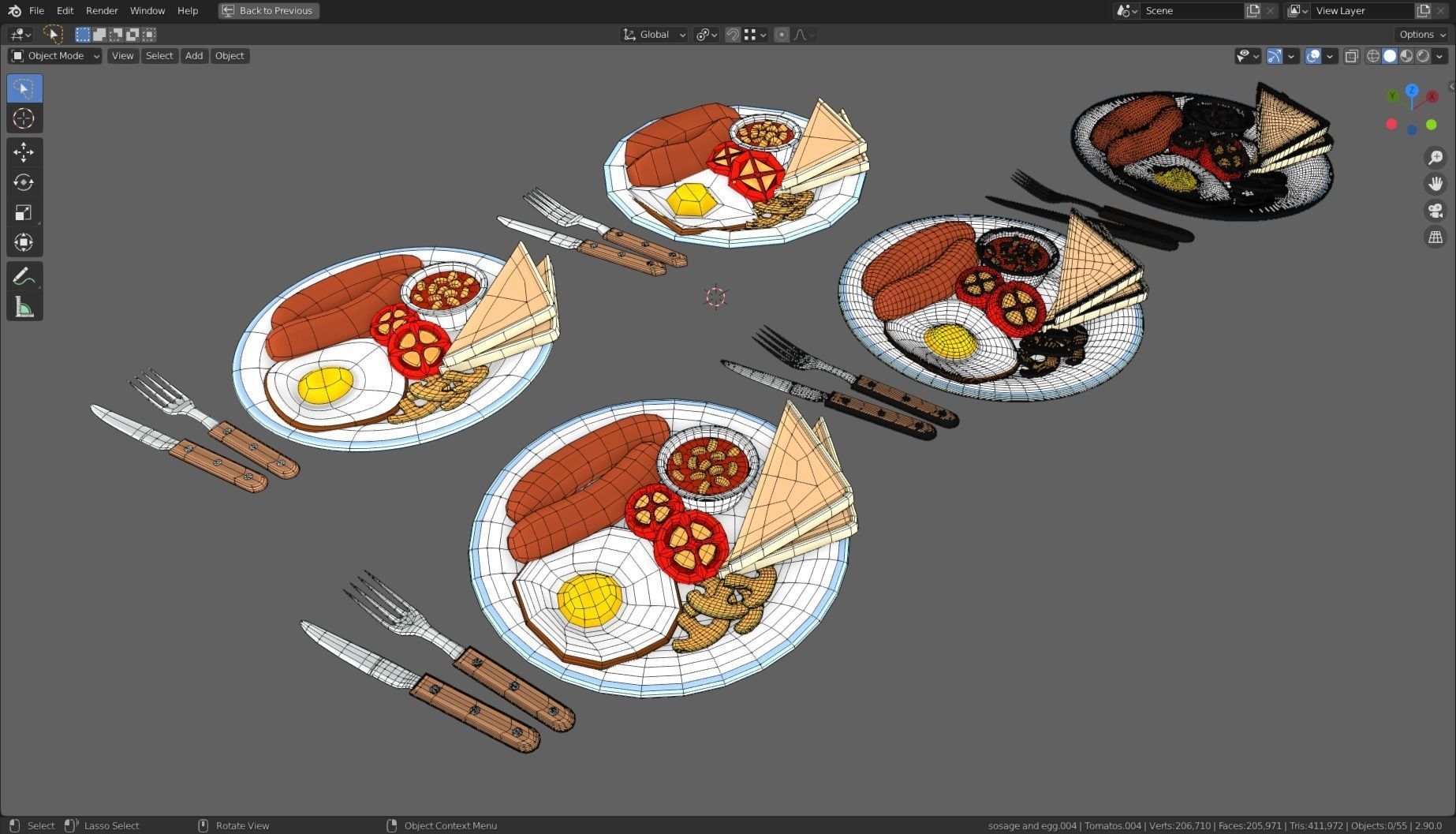
Task: Click the active tool tweak-select icon
Action: 53,34
